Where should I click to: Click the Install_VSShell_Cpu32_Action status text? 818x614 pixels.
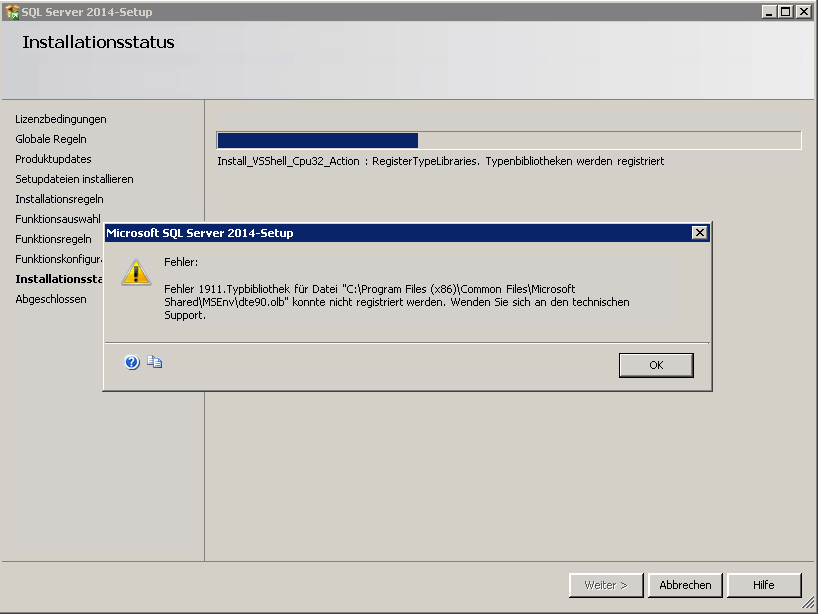pyautogui.click(x=440, y=161)
